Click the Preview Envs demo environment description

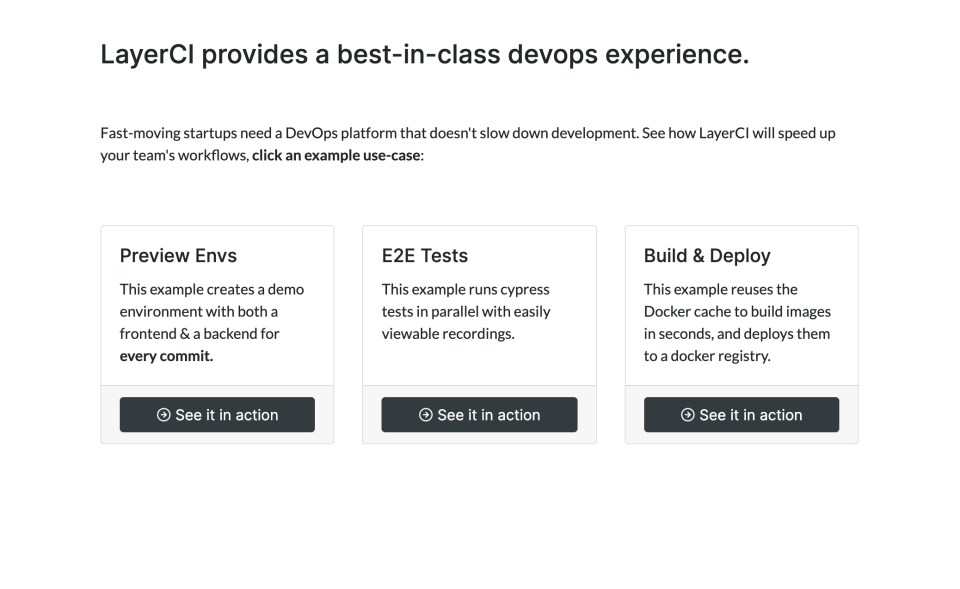click(x=212, y=311)
